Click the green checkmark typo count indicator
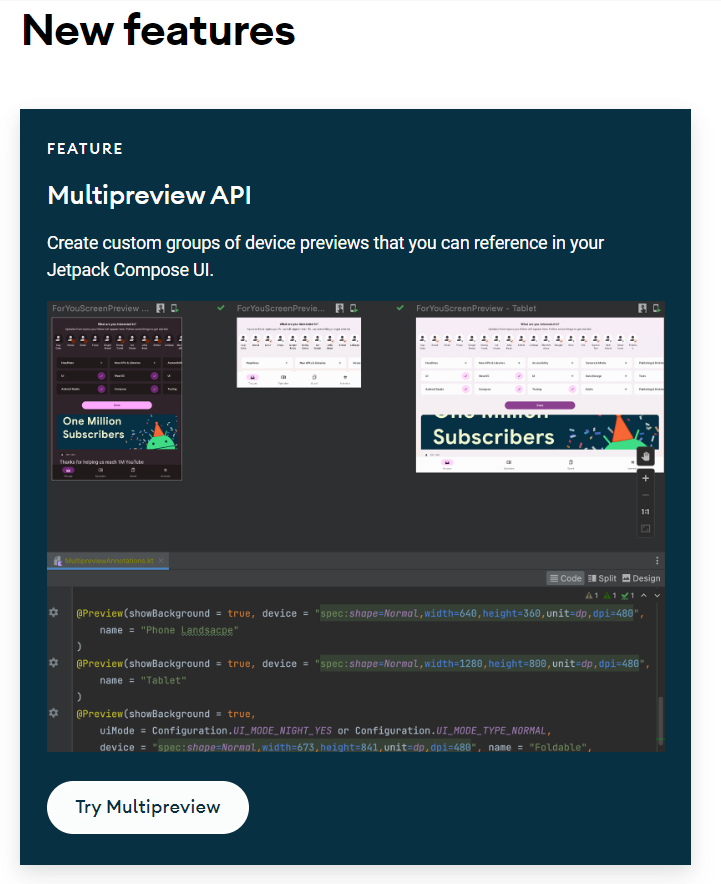The image size is (721, 884). pyautogui.click(x=628, y=595)
